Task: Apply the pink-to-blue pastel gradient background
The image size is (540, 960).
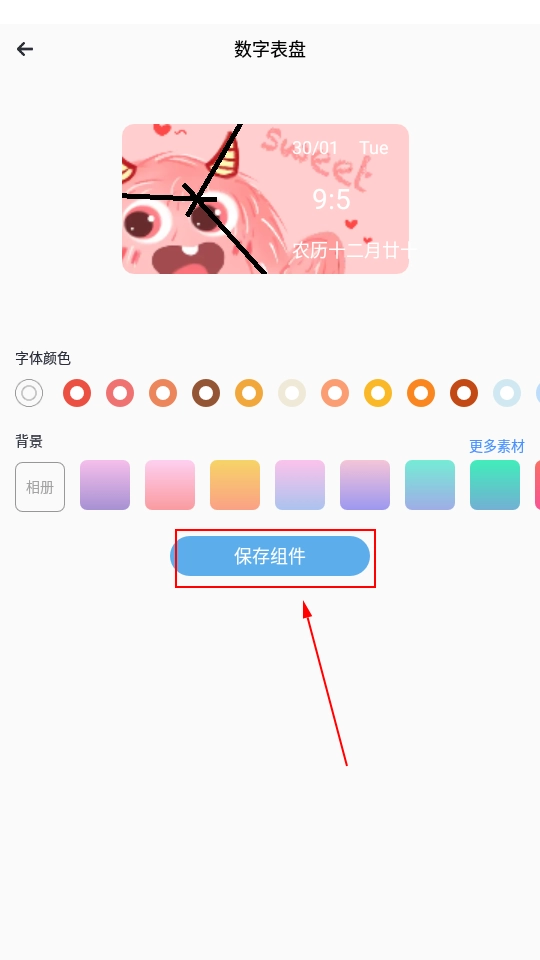Action: tap(300, 485)
